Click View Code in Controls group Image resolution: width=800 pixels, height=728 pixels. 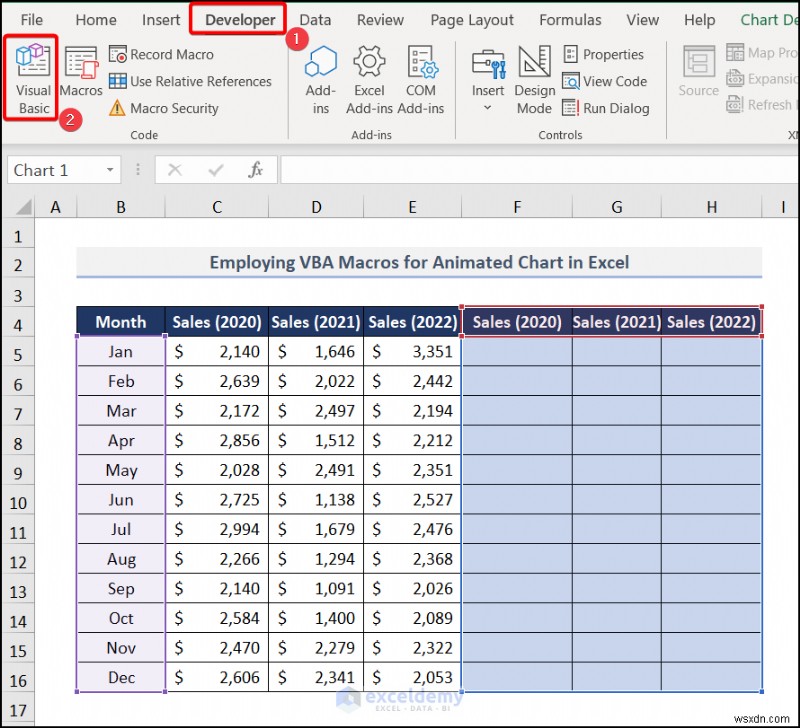(x=605, y=81)
